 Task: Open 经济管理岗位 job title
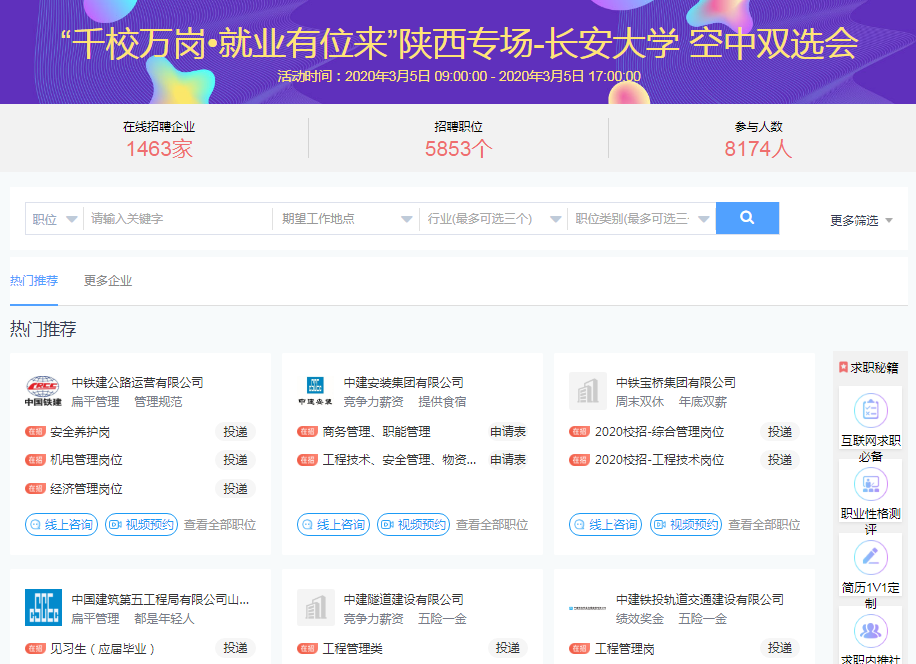click(x=86, y=489)
